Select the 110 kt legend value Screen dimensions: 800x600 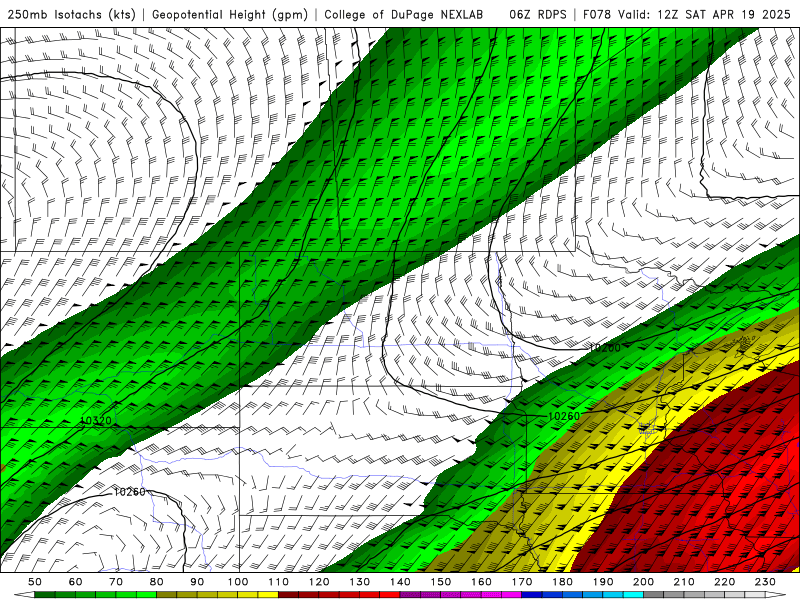click(x=279, y=582)
